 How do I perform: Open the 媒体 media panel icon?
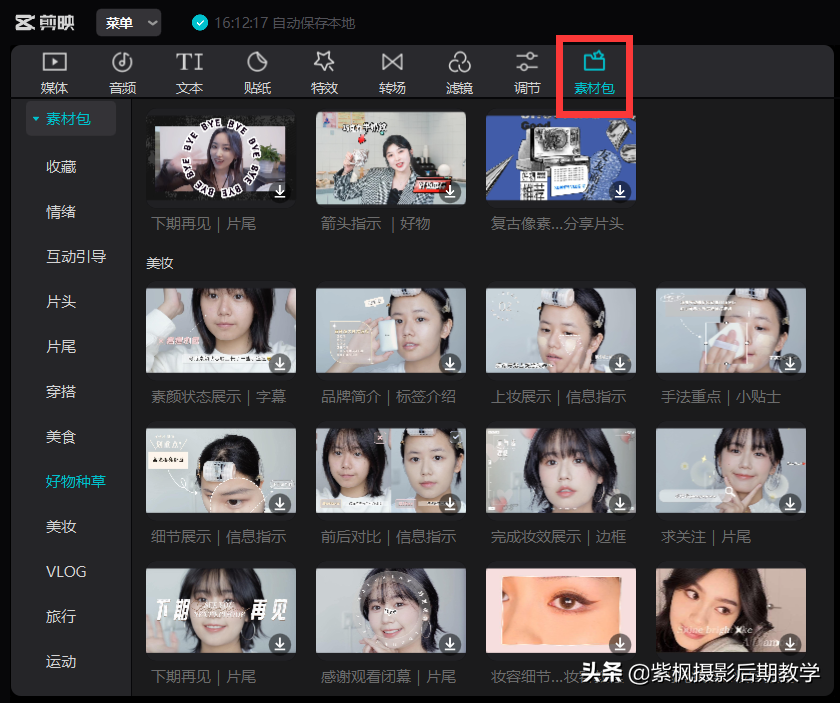pyautogui.click(x=54, y=62)
